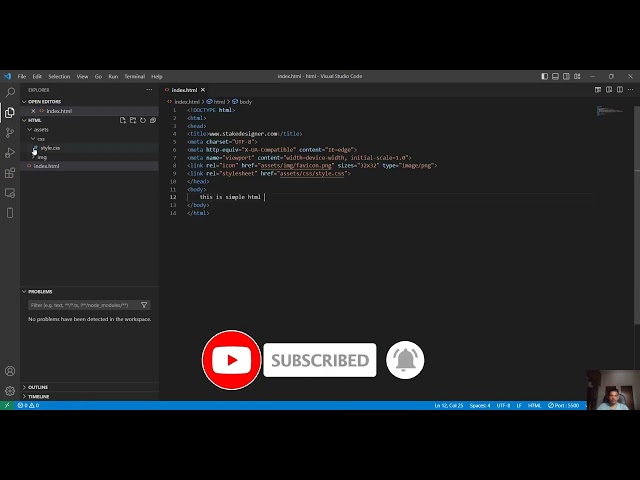This screenshot has height=480, width=640.
Task: Open the Extensions view
Action: pyautogui.click(x=10, y=173)
